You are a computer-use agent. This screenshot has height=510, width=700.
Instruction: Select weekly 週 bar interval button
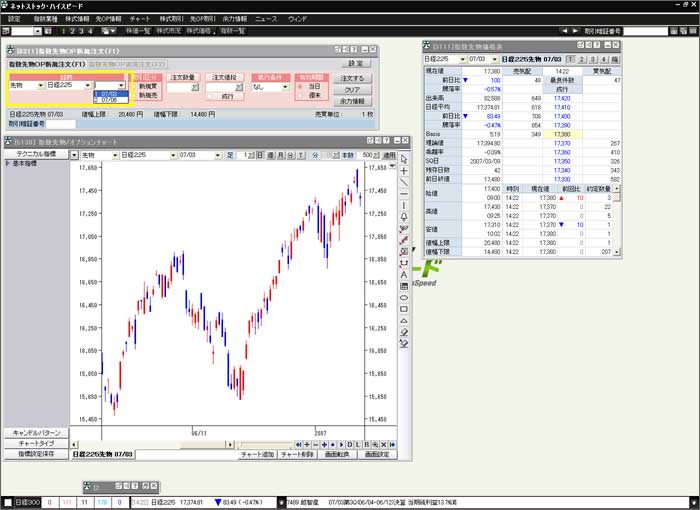coord(271,155)
